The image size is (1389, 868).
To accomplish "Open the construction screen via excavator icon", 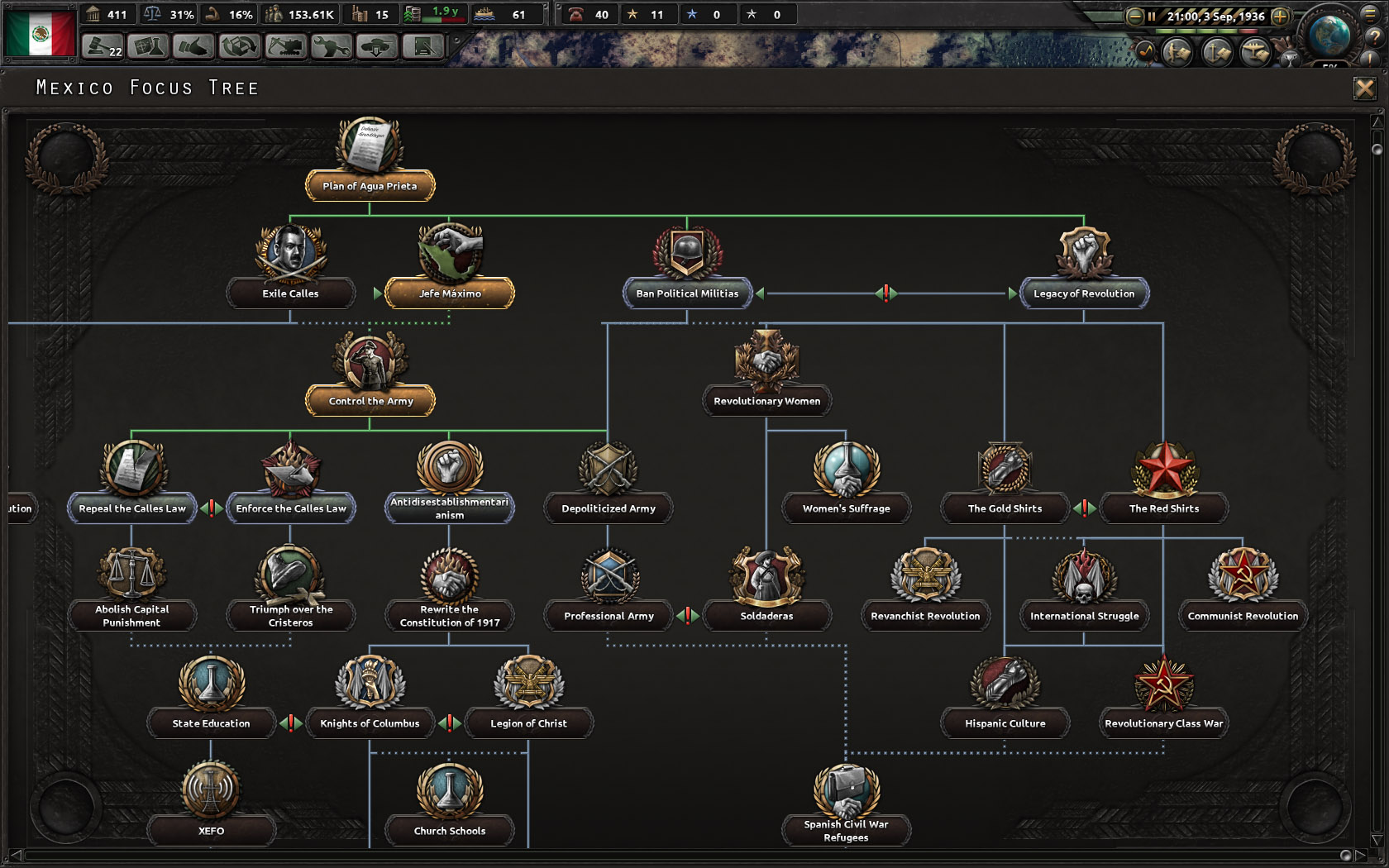I will point(287,47).
